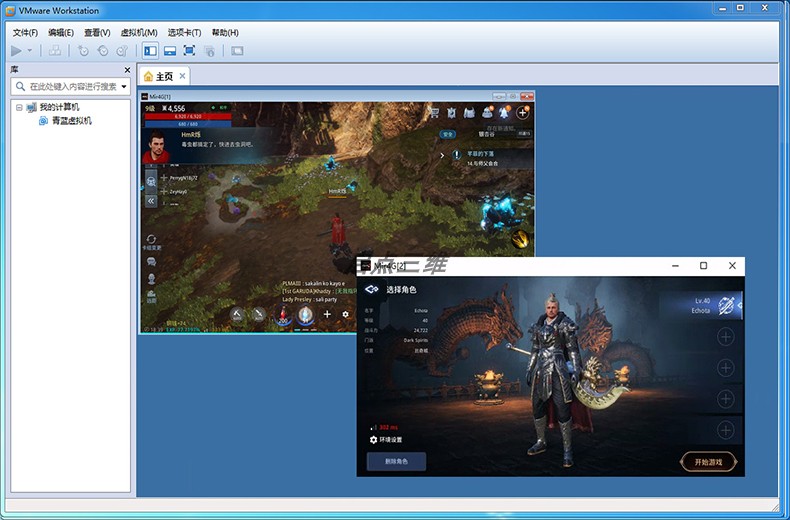The image size is (790, 520).
Task: Click the take snapshot toolbar icon
Action: tap(83, 51)
